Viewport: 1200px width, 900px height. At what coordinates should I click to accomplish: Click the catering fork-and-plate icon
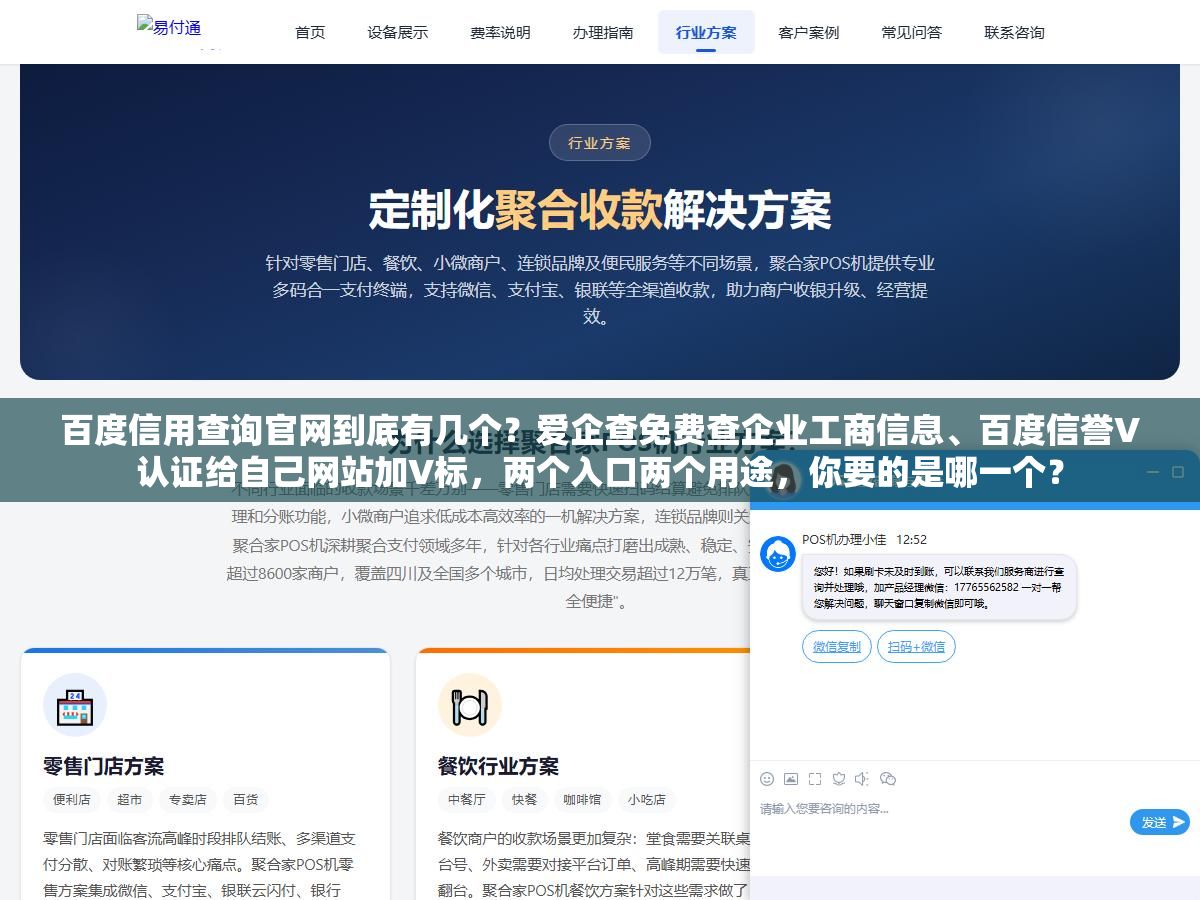coord(469,705)
